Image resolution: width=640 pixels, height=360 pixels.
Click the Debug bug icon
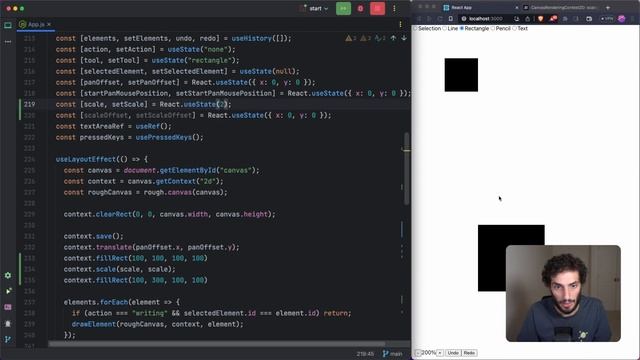click(360, 8)
